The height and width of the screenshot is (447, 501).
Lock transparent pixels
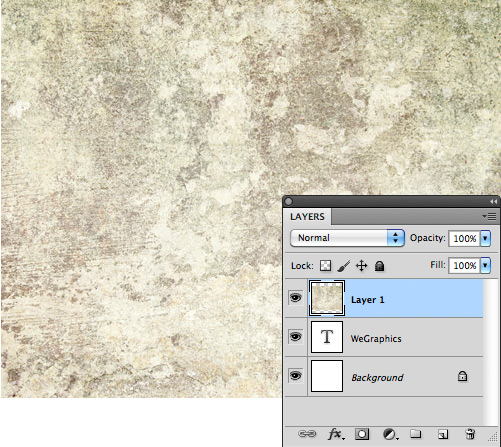click(x=325, y=266)
